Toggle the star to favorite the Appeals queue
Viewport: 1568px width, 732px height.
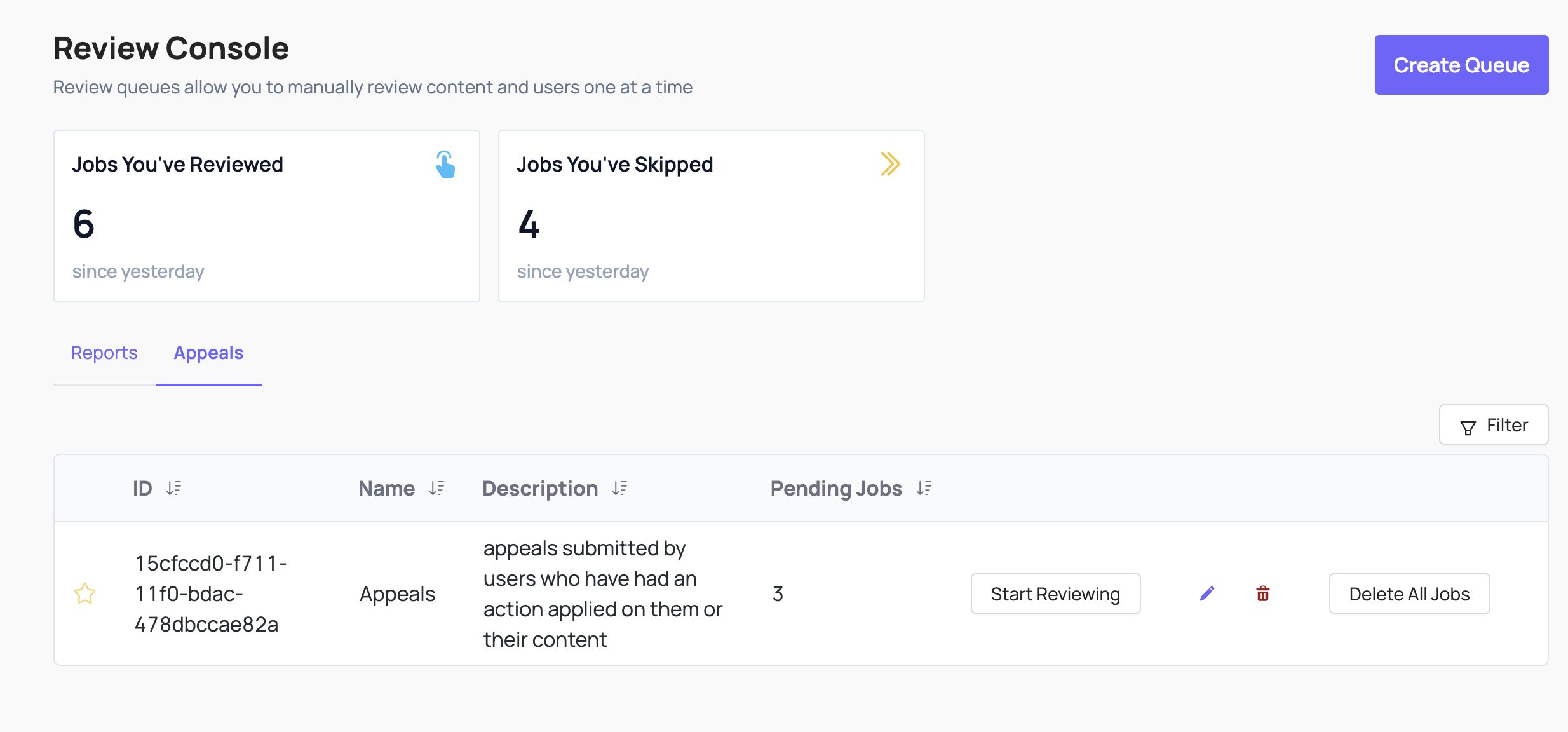(x=84, y=593)
